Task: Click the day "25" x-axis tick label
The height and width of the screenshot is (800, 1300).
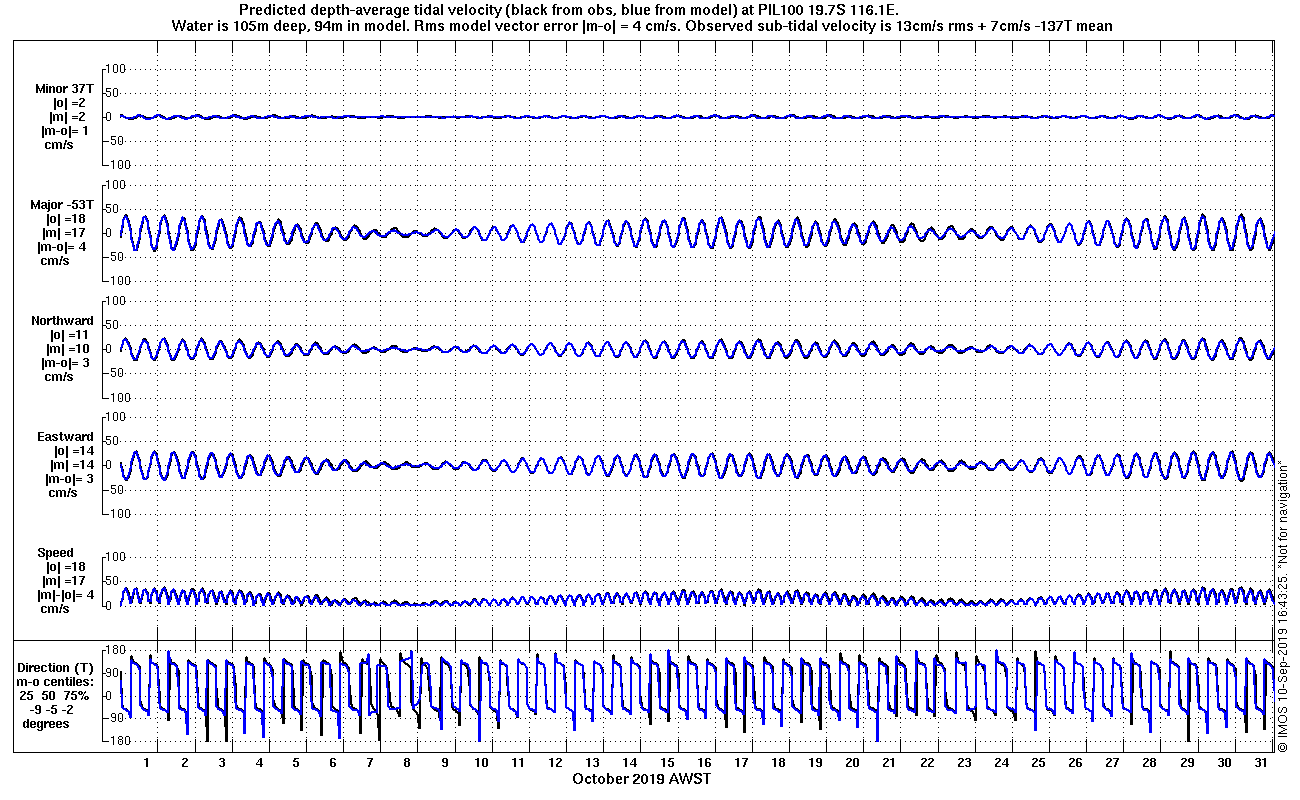Action: pos(1038,762)
